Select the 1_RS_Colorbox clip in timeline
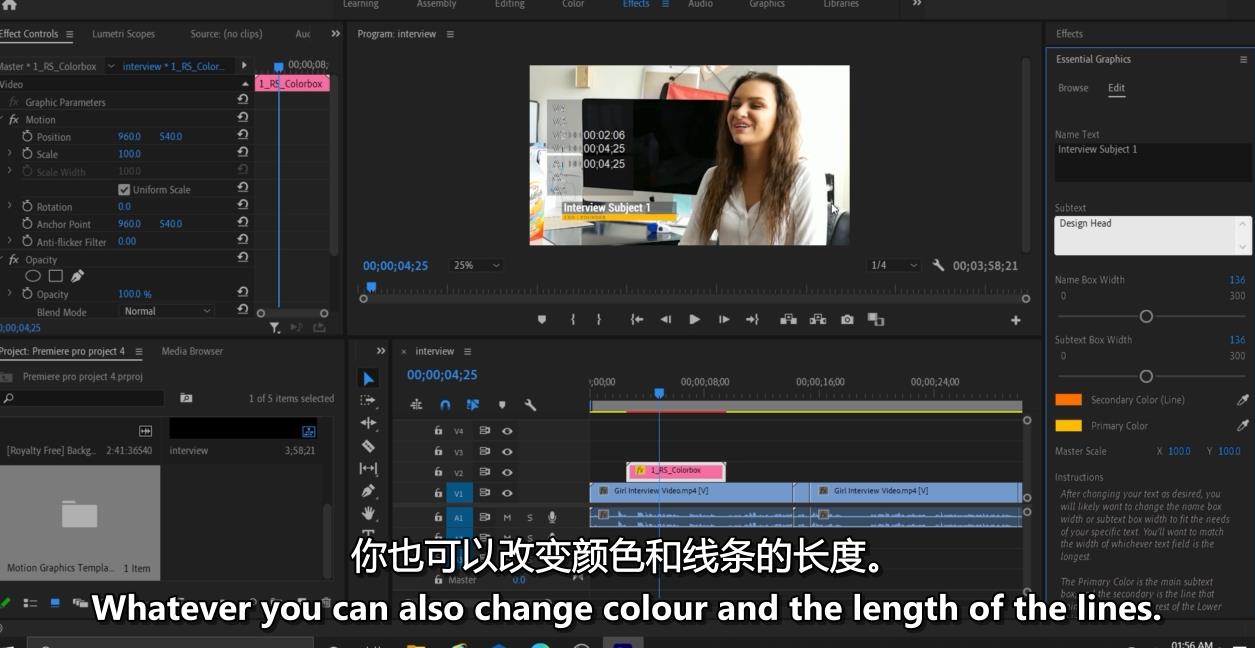 pos(675,471)
